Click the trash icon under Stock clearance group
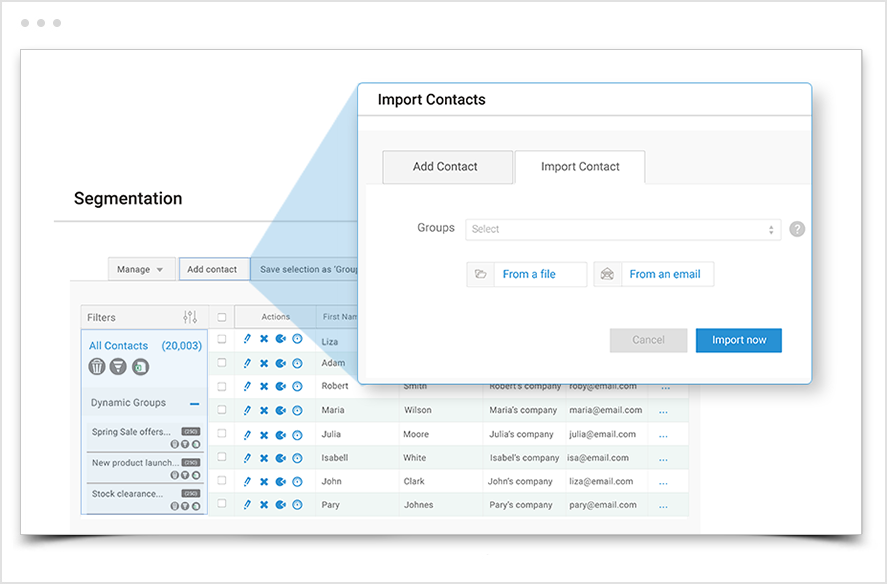The height and width of the screenshot is (584, 887). coord(175,506)
